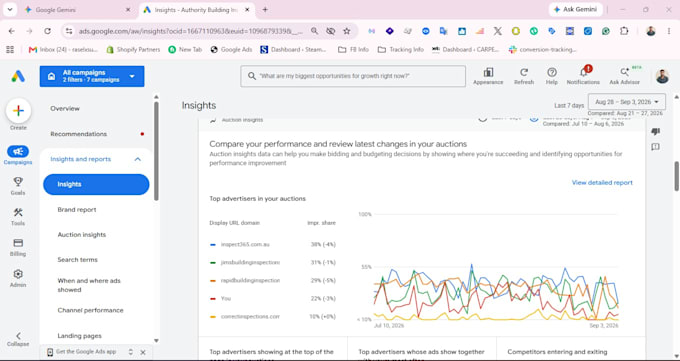Image resolution: width=680 pixels, height=361 pixels.
Task: Open Search terms
Action: (x=77, y=260)
